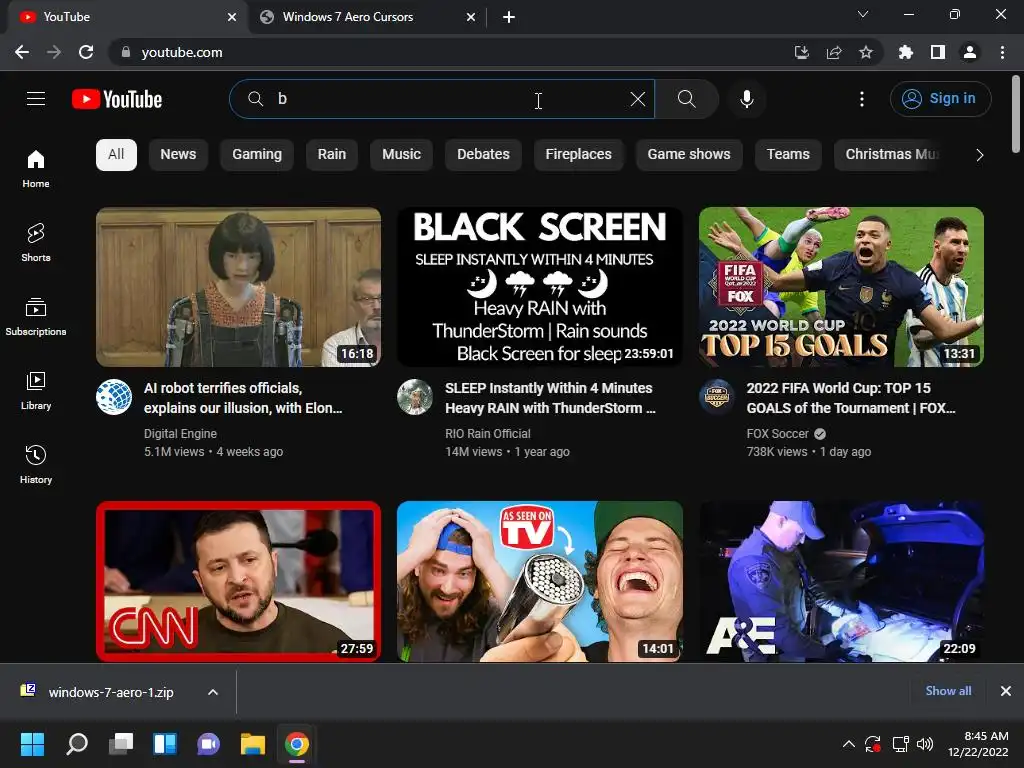
Task: Open the CNN video thumbnail
Action: (x=238, y=581)
